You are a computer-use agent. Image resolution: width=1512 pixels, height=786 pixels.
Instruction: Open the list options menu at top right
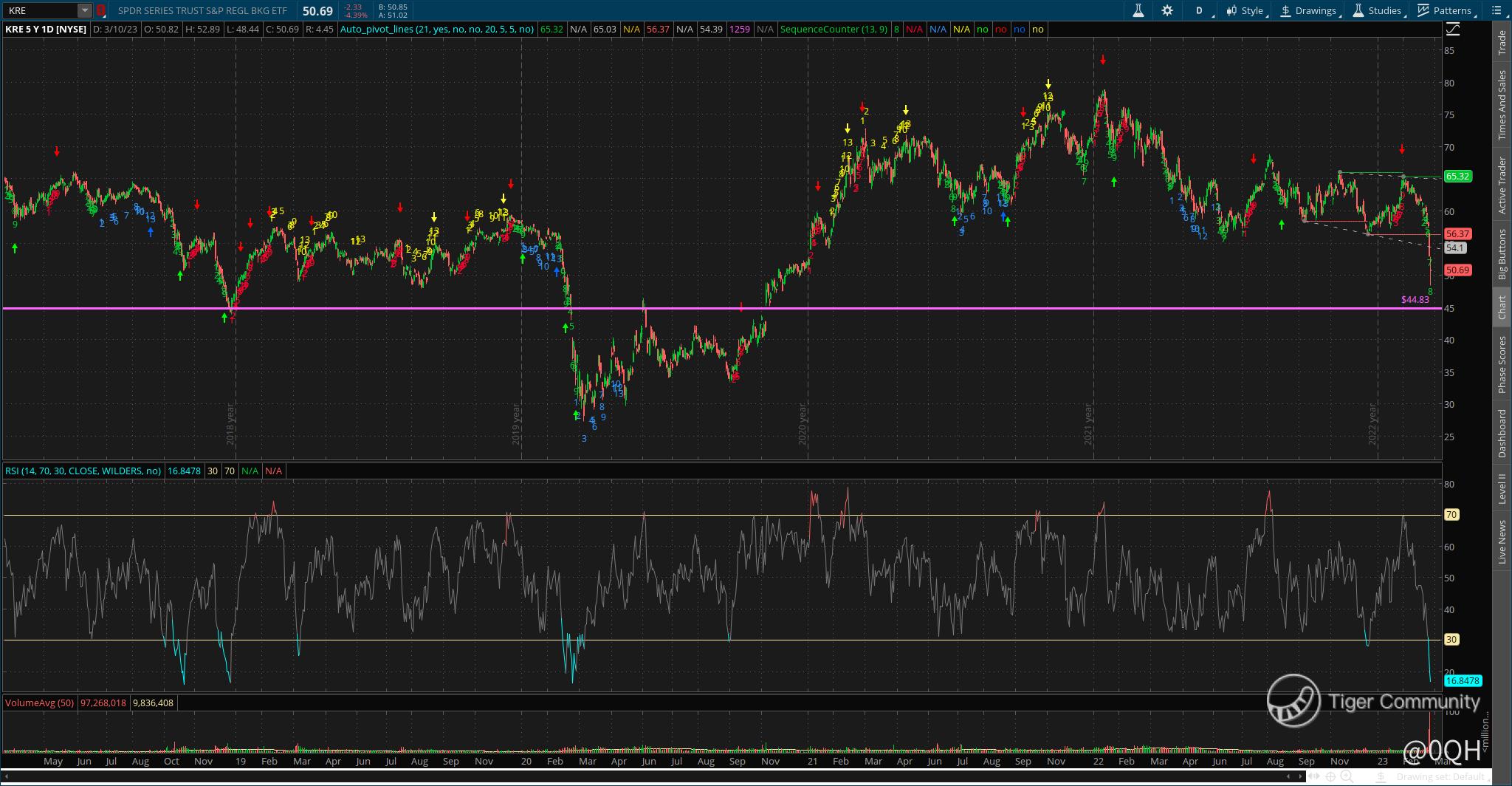(1498, 10)
